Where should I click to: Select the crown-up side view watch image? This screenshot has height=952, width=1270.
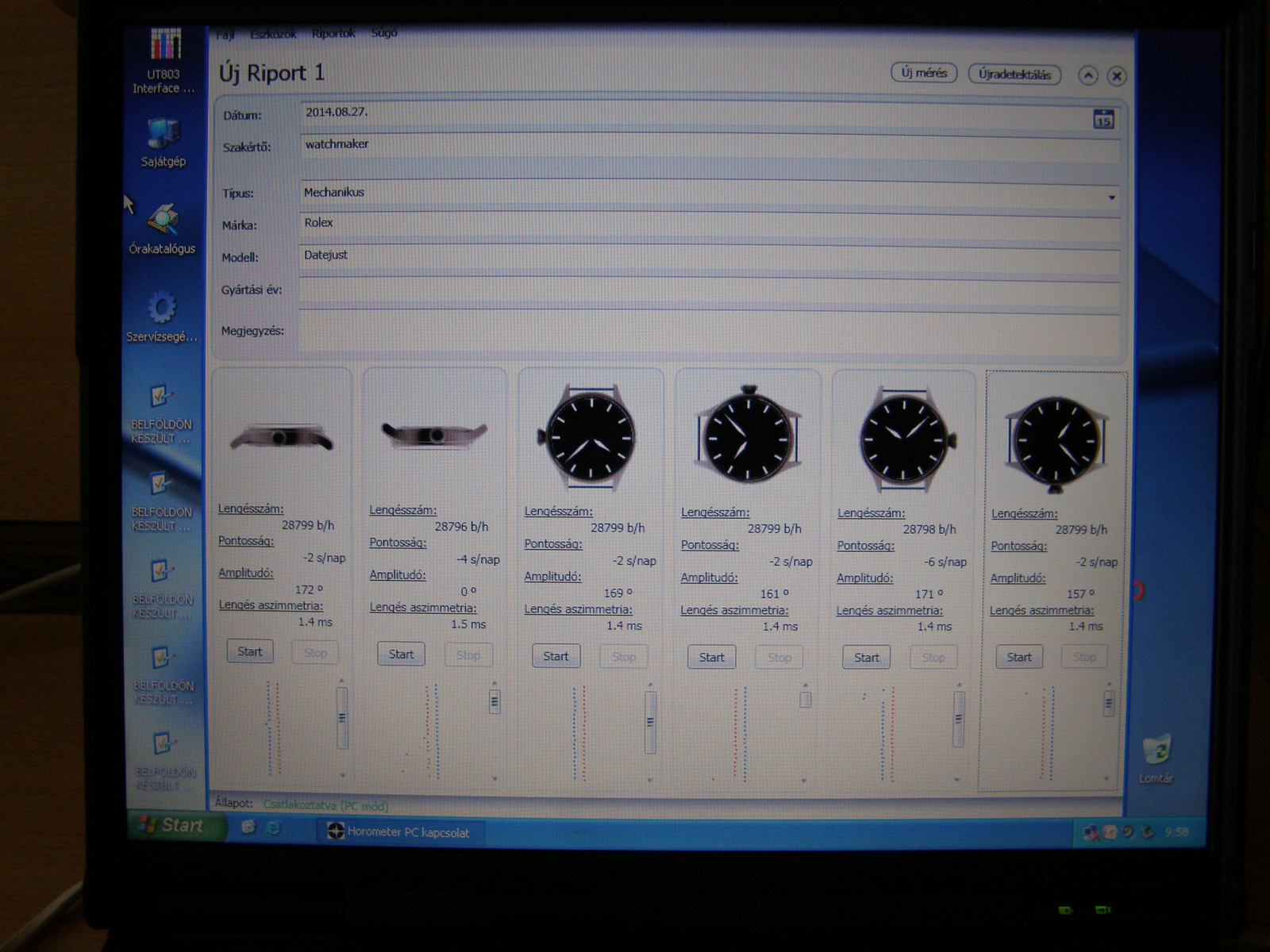click(281, 438)
